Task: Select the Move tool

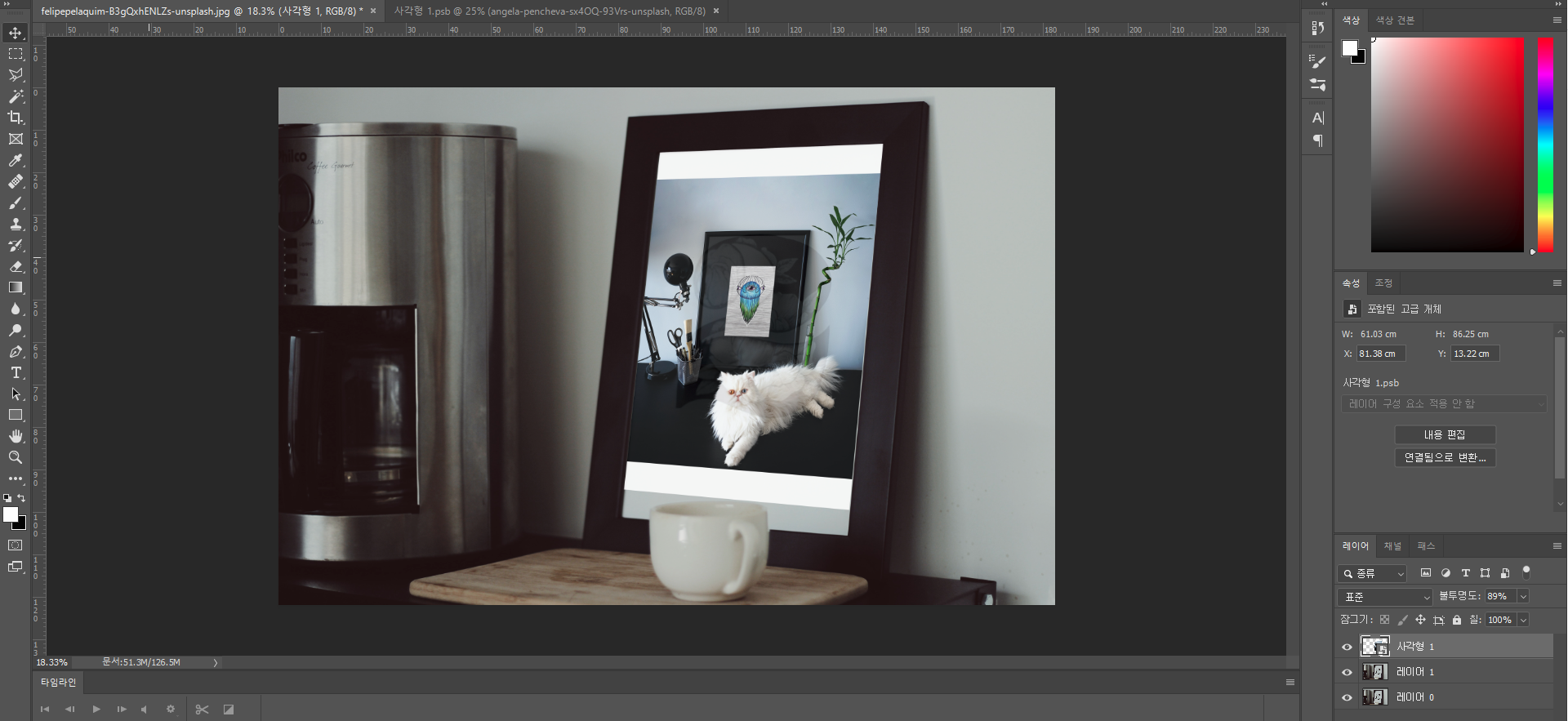Action: [x=16, y=33]
